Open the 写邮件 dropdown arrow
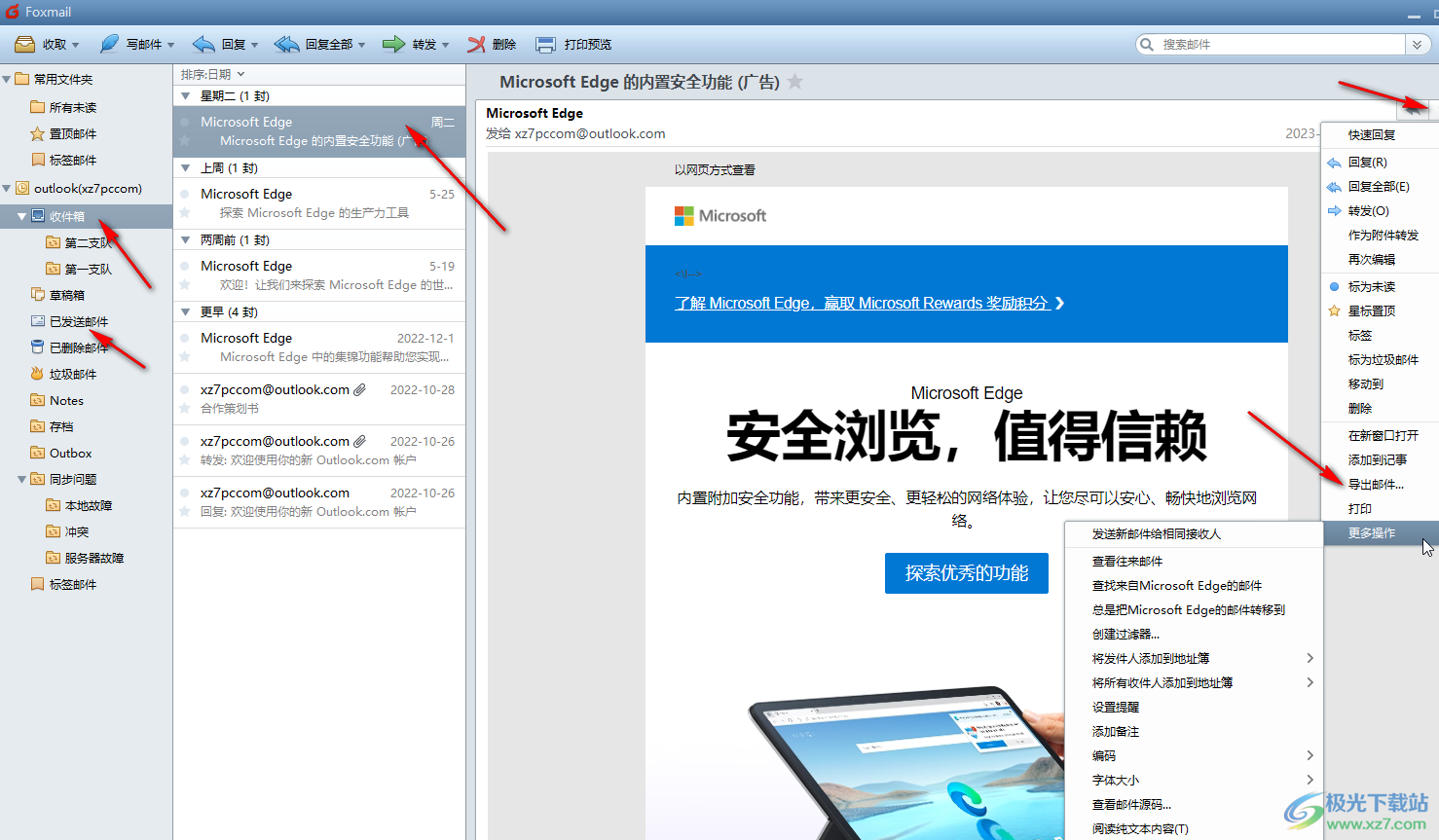This screenshot has height=840, width=1439. (x=170, y=45)
